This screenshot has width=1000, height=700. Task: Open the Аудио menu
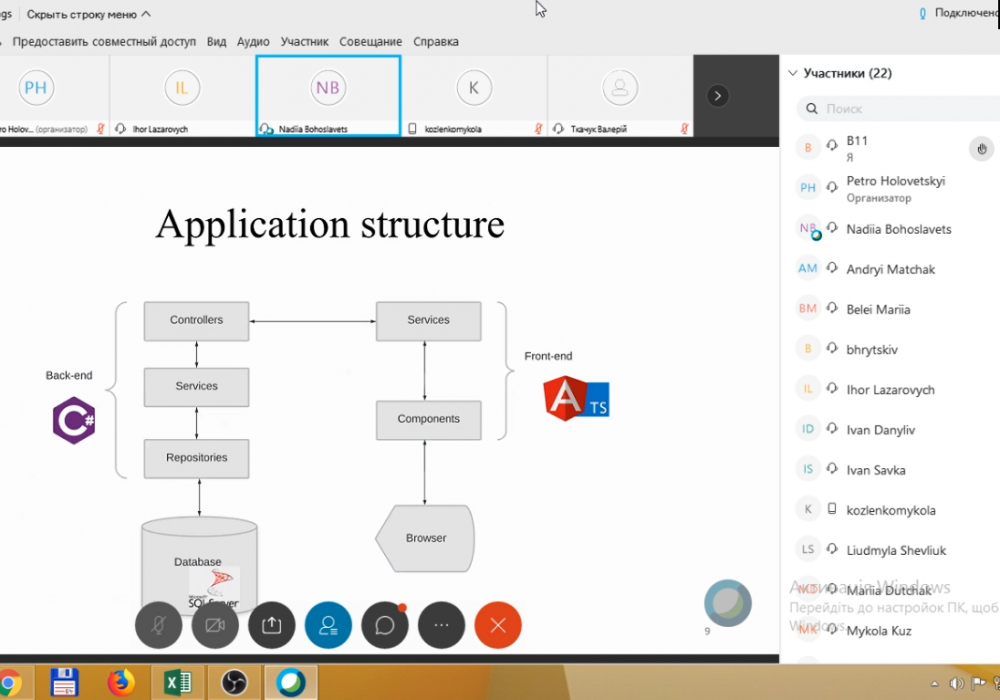click(253, 42)
